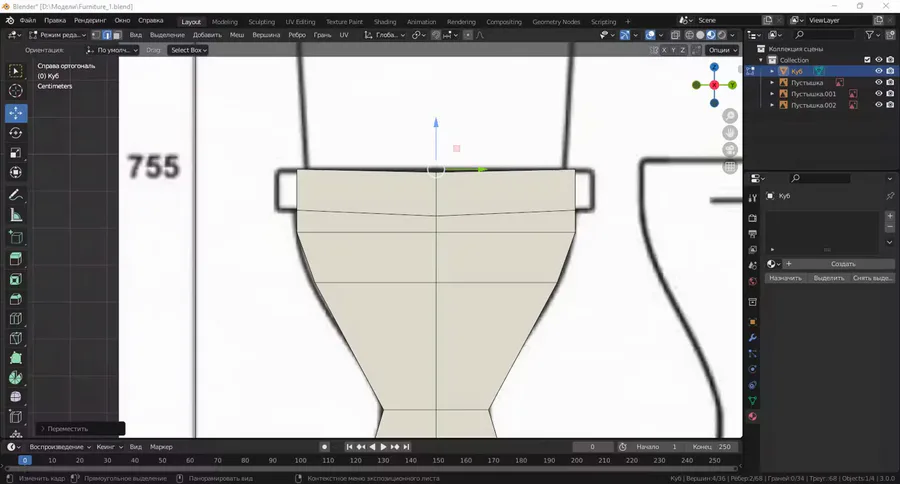The height and width of the screenshot is (484, 900).
Task: Open the Опции dropdown
Action: (x=722, y=50)
